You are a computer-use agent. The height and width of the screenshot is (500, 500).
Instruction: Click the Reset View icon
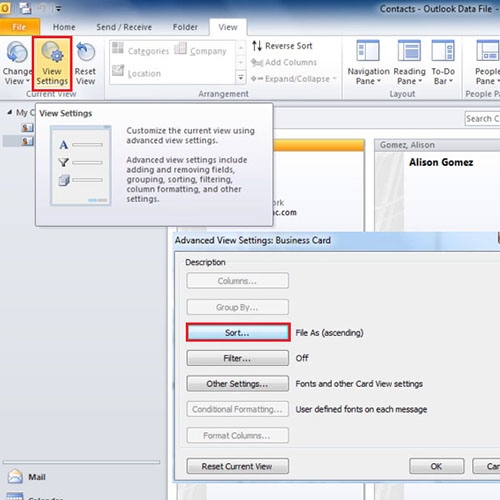pyautogui.click(x=85, y=63)
